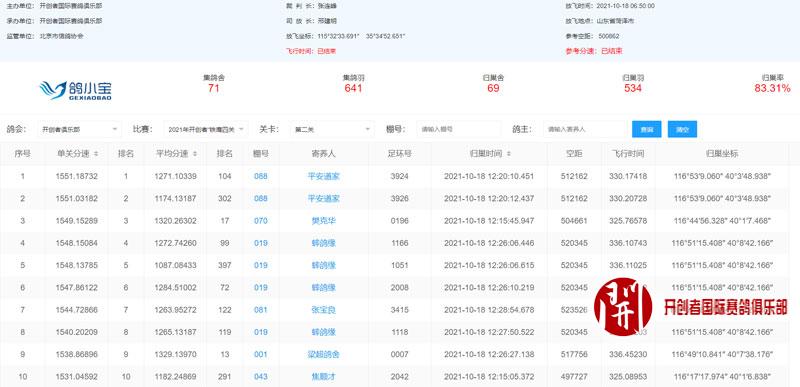Click the 清空 clear button

click(682, 130)
